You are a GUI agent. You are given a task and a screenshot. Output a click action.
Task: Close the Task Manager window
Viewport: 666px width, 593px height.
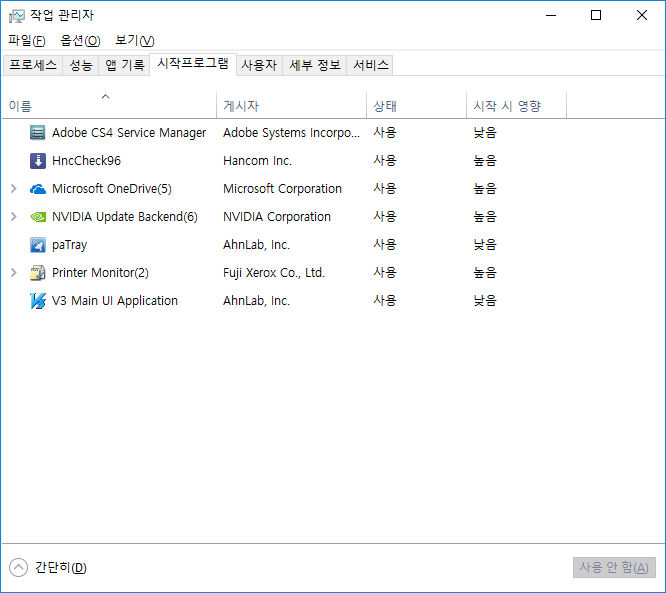click(642, 16)
